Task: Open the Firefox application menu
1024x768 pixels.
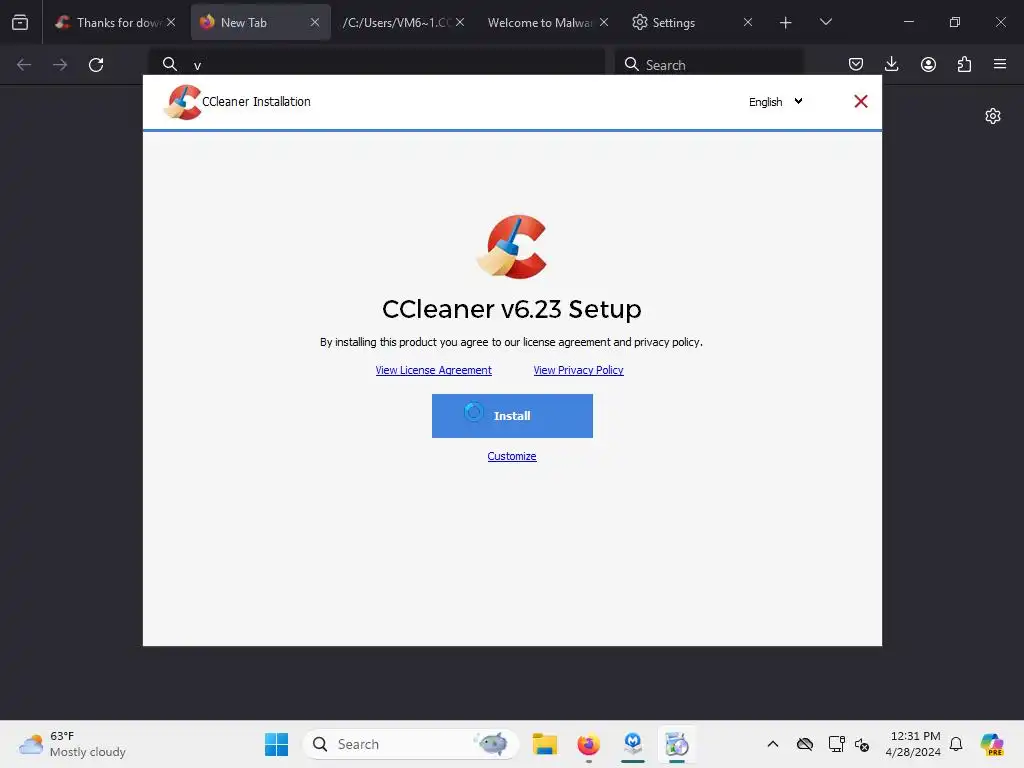Action: [x=1000, y=64]
